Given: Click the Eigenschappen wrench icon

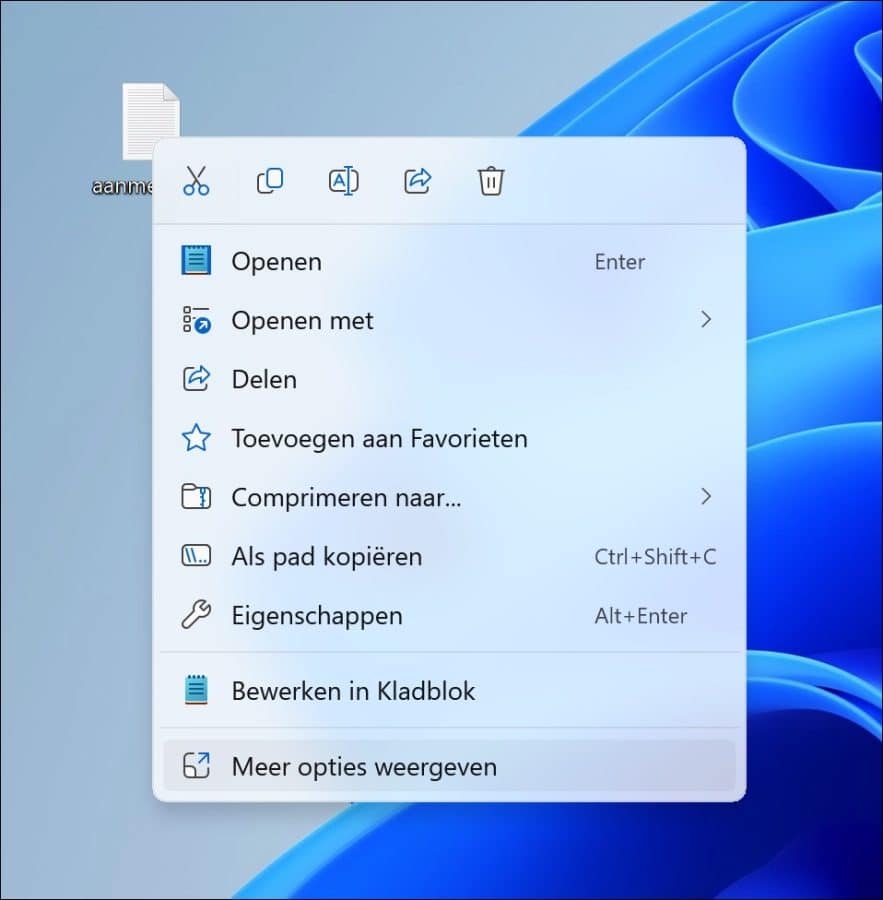Looking at the screenshot, I should click(197, 616).
